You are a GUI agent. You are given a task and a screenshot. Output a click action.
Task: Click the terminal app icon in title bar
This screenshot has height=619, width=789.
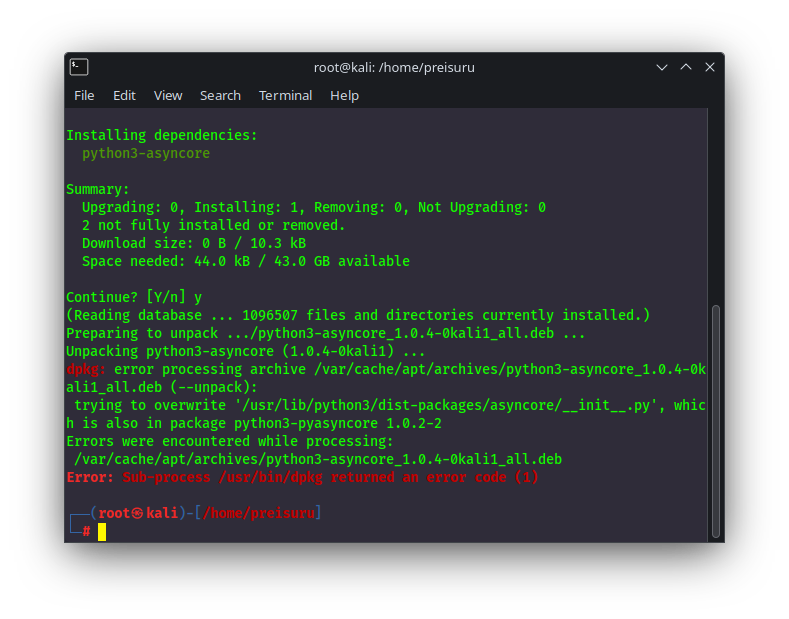79,67
